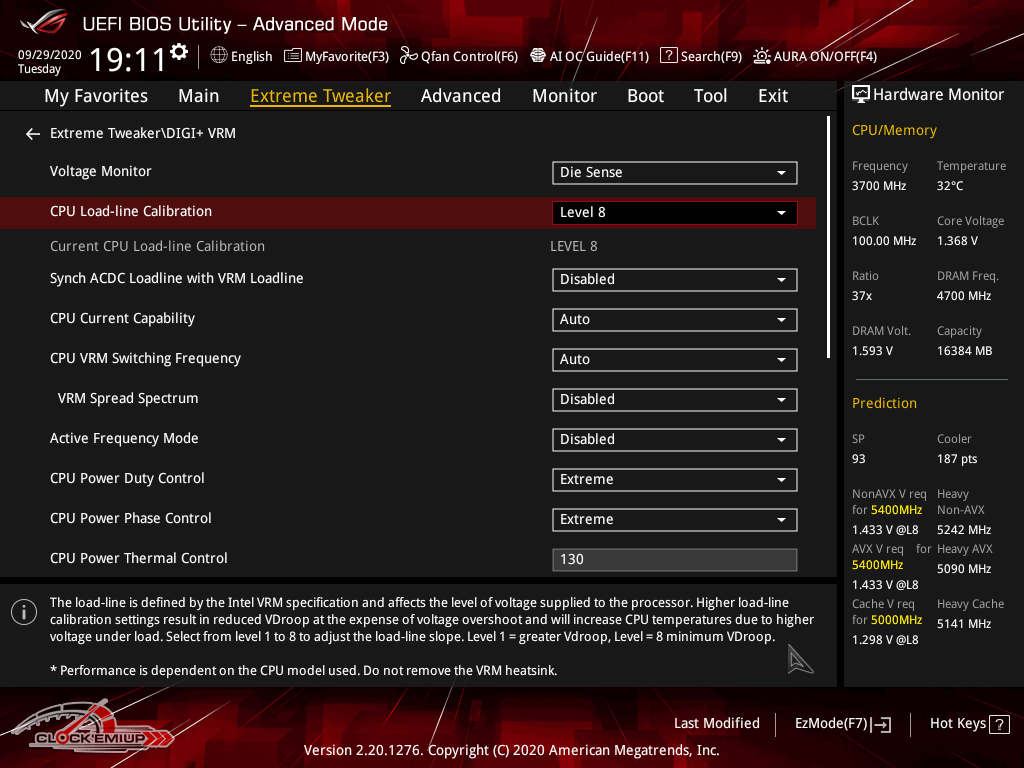Toggle Synch ACDC Loadline with VRM Loadline
Screen dimensions: 1024x768
click(674, 279)
